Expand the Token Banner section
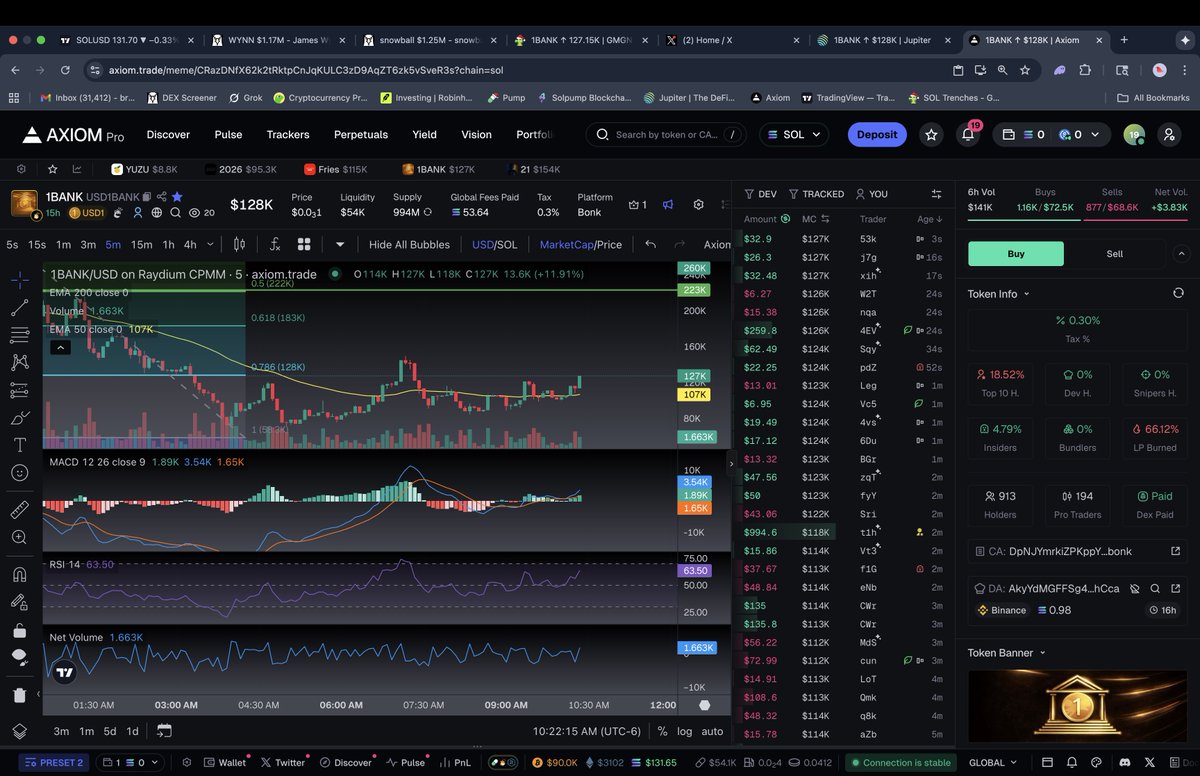Screen dimensions: 1200x776 (x=1007, y=653)
